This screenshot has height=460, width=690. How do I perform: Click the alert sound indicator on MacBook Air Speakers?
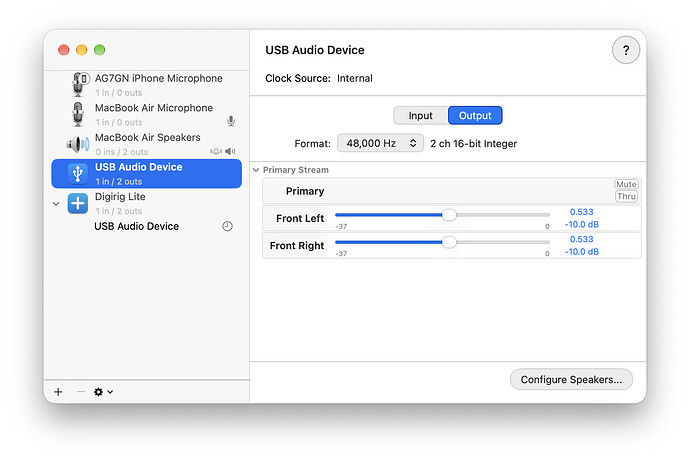coord(216,151)
